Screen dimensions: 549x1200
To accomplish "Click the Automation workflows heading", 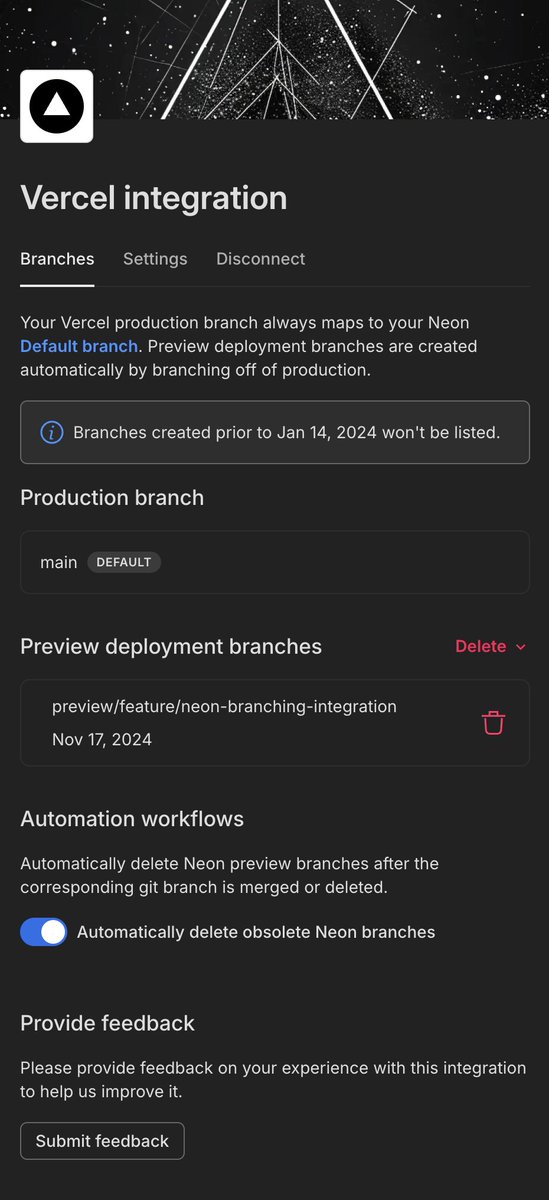I will click(x=132, y=818).
